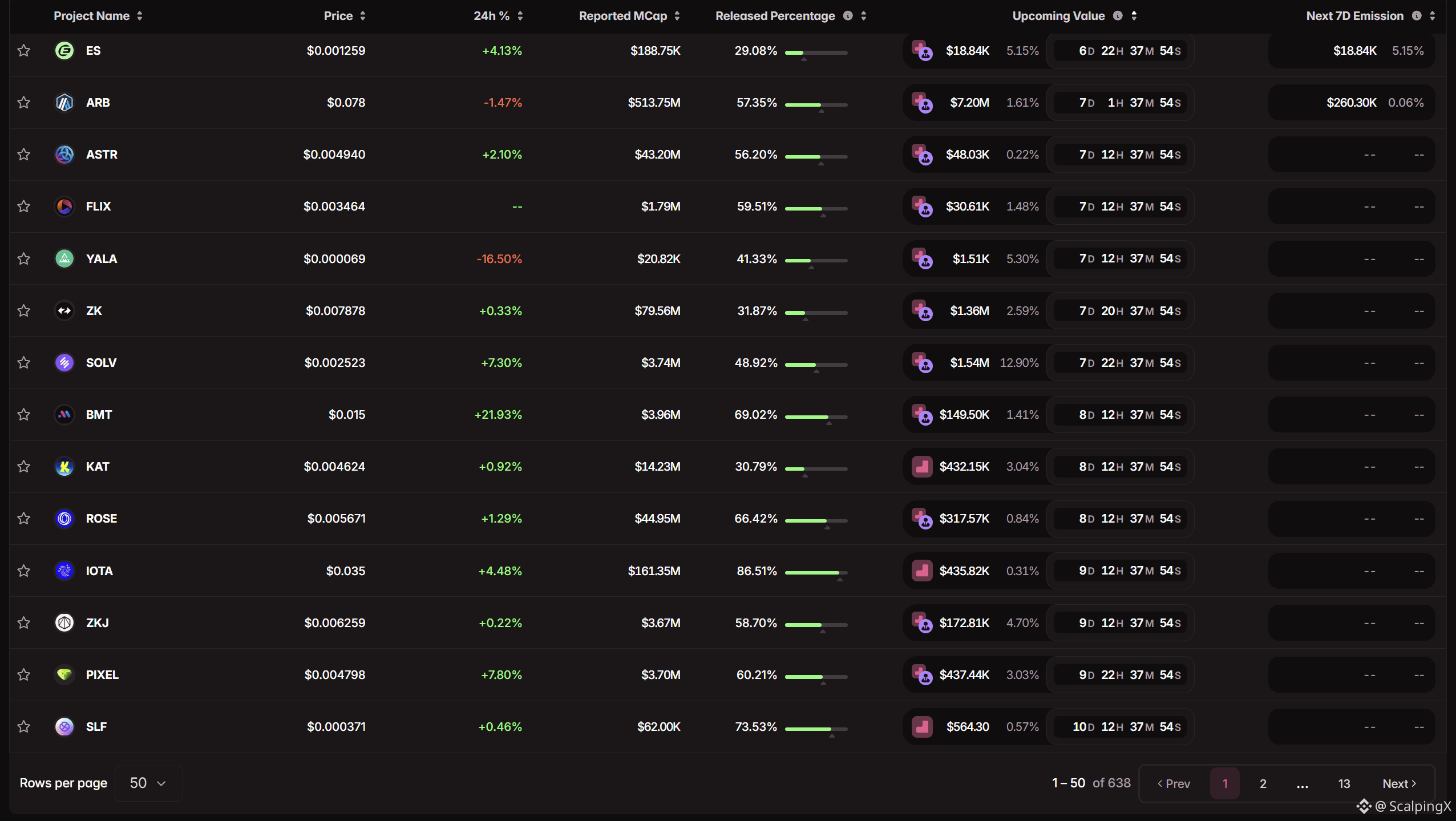
Task: Open the ZKJ project link
Action: [98, 623]
